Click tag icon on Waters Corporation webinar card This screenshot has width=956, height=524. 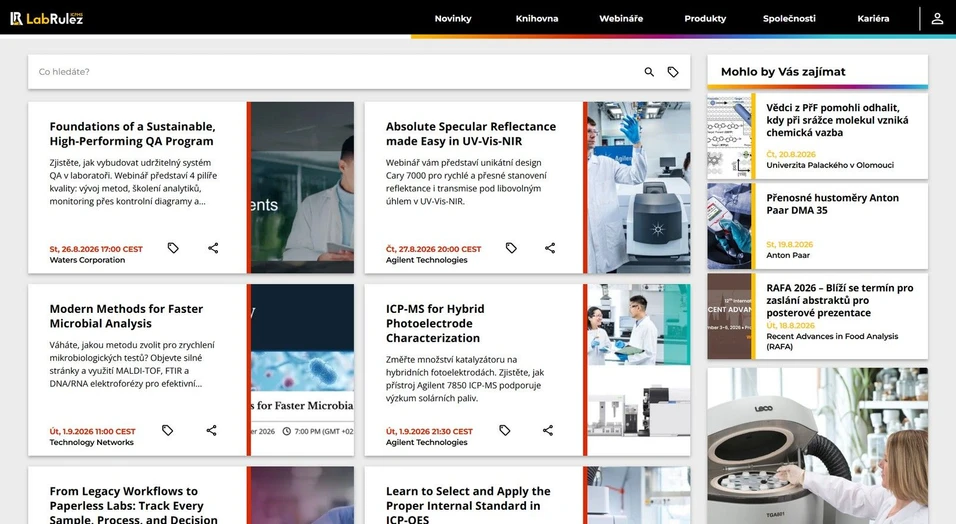click(x=173, y=248)
